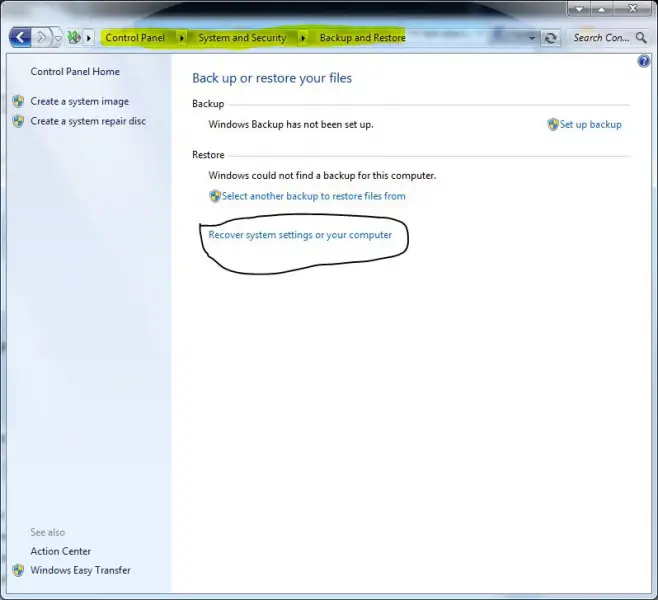The width and height of the screenshot is (658, 600).
Task: Click the Control Panel icon in address bar
Action: coord(74,38)
